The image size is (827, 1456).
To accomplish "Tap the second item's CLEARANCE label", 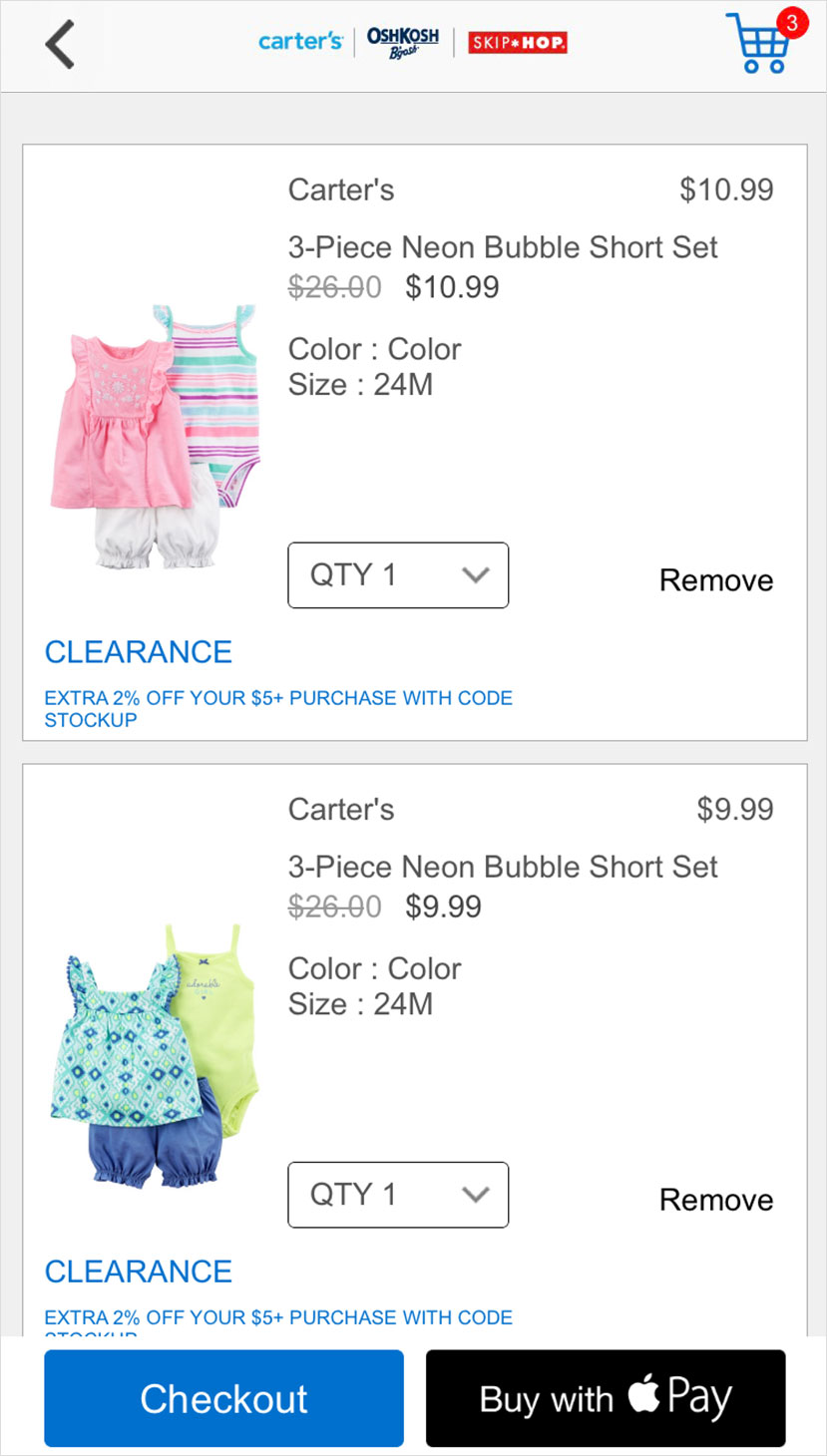I will 139,1272.
